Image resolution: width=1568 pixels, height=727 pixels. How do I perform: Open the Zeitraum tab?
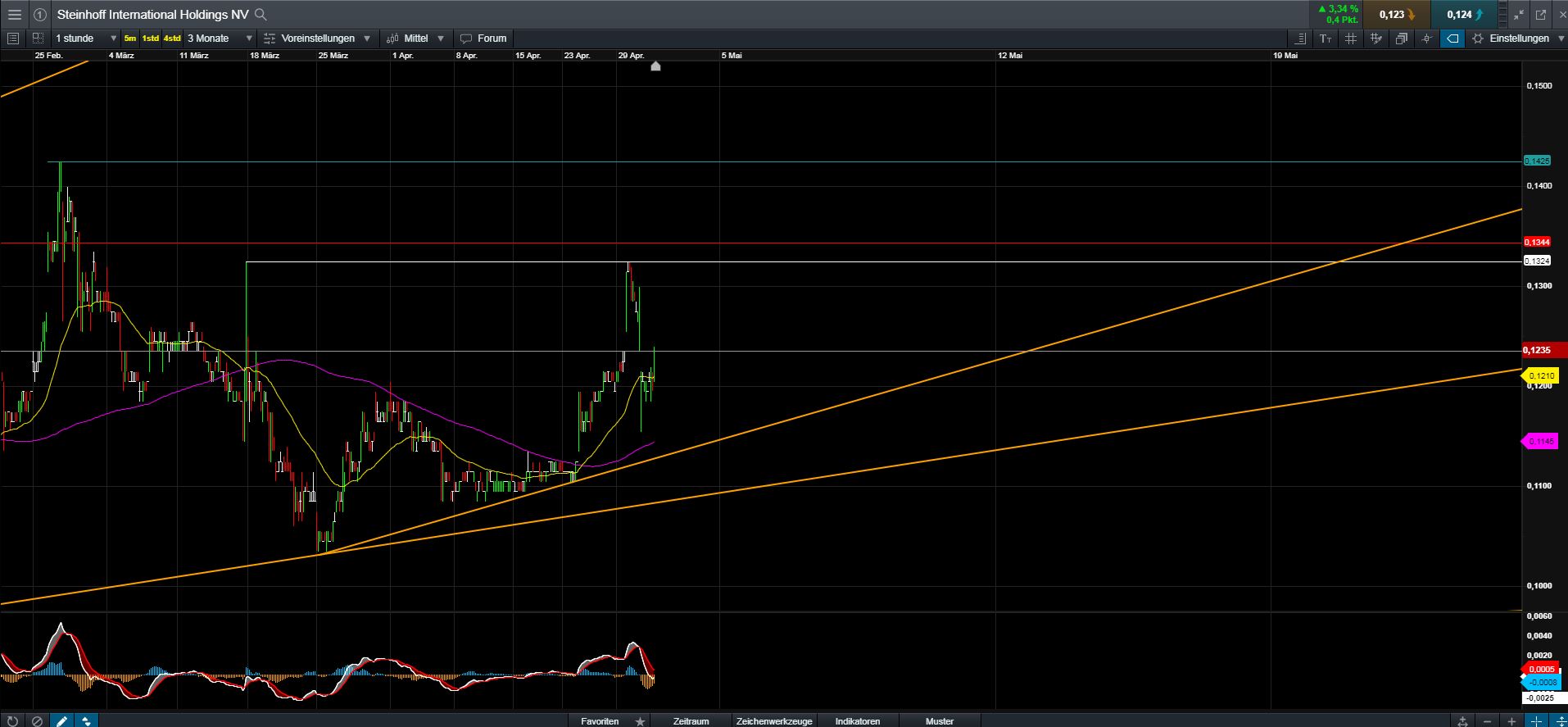pos(691,721)
